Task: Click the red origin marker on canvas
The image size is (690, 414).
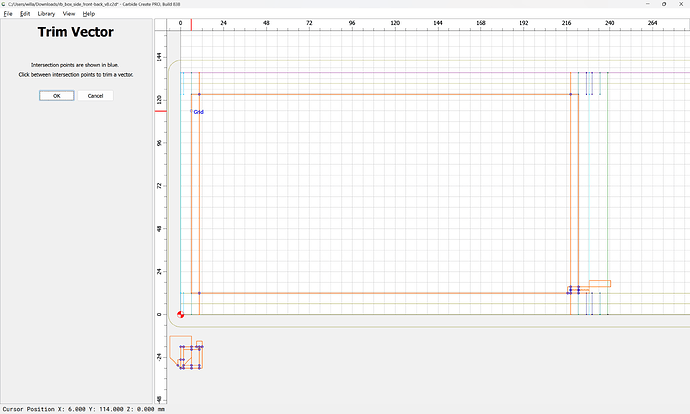Action: click(x=181, y=314)
